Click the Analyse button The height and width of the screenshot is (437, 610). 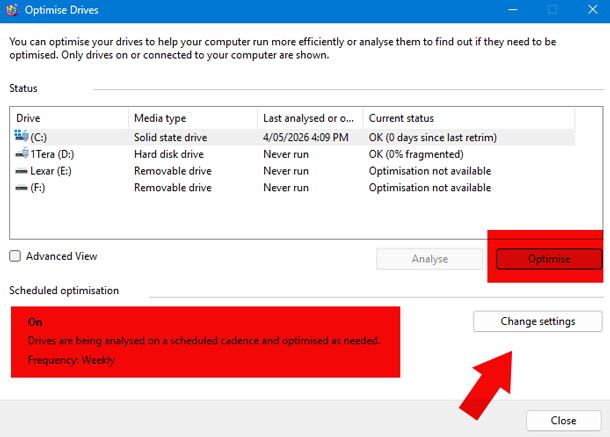pos(429,259)
